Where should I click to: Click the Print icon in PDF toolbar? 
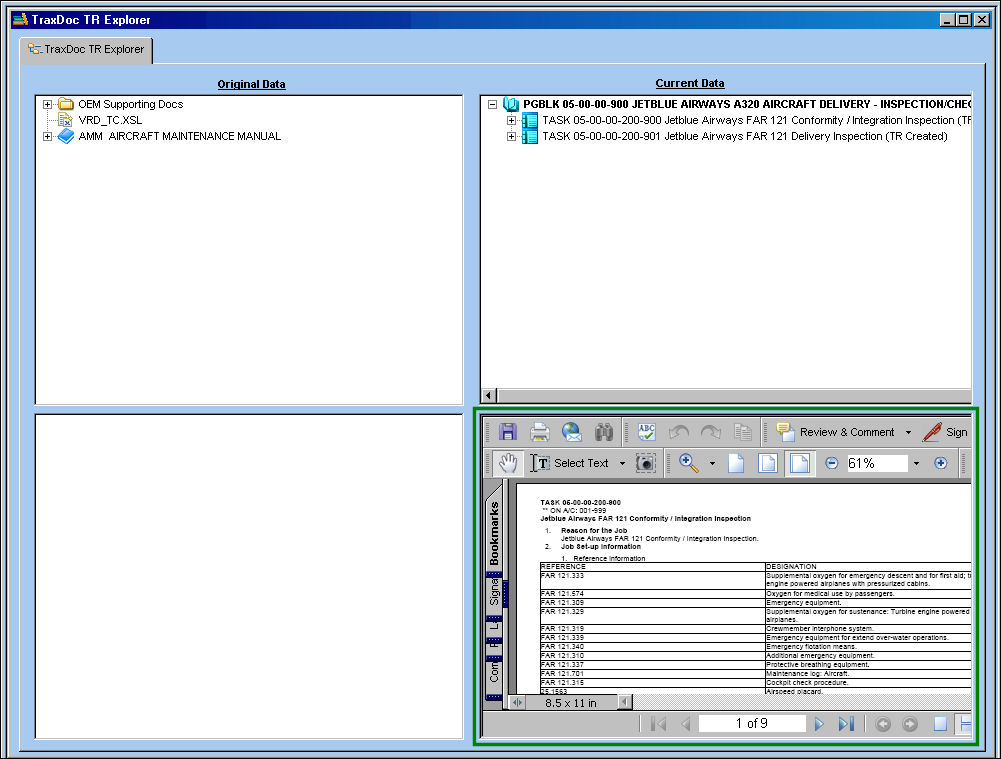coord(540,432)
